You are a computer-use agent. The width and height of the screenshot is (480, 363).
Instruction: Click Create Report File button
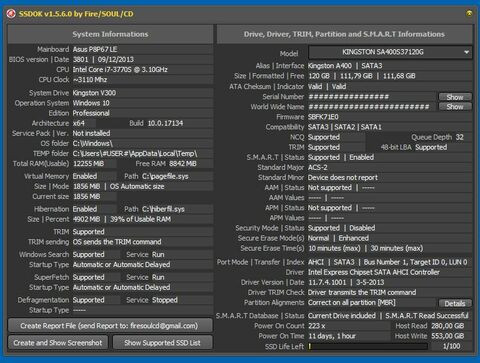coord(110,326)
